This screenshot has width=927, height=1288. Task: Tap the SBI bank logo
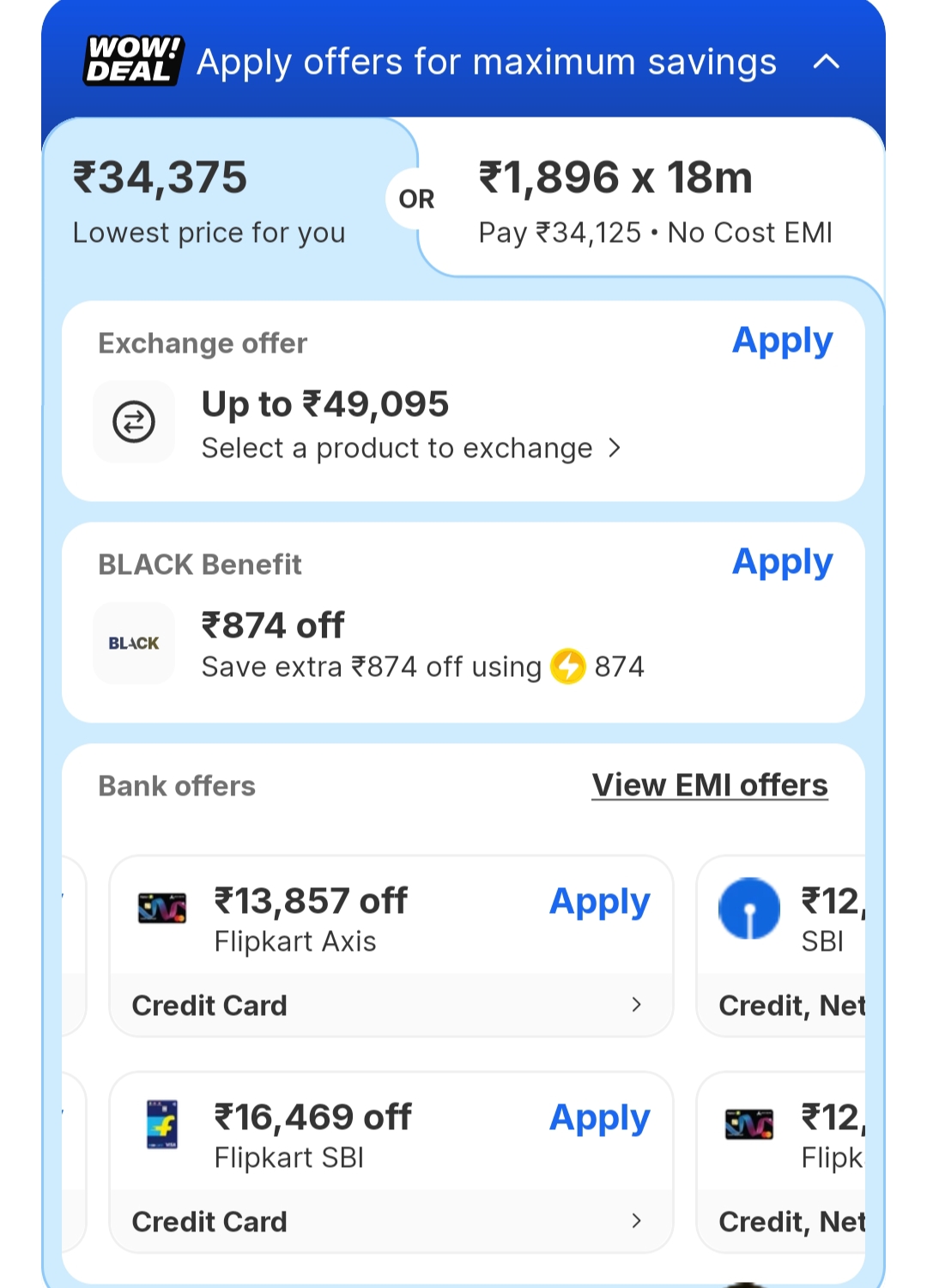tap(749, 908)
